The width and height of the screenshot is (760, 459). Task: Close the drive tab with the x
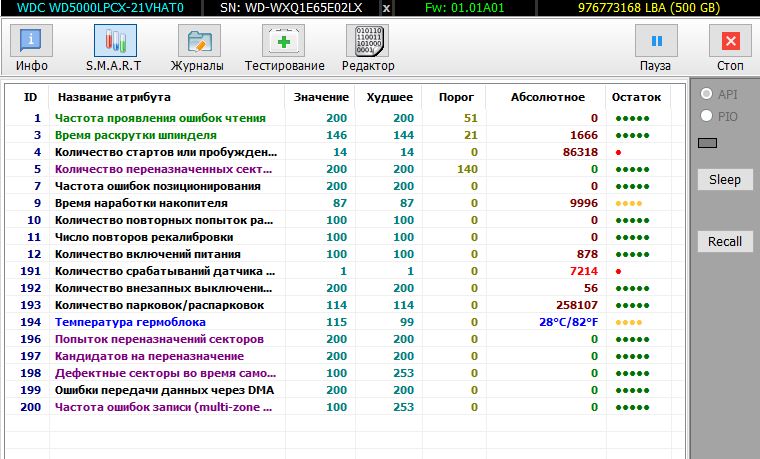(x=386, y=8)
